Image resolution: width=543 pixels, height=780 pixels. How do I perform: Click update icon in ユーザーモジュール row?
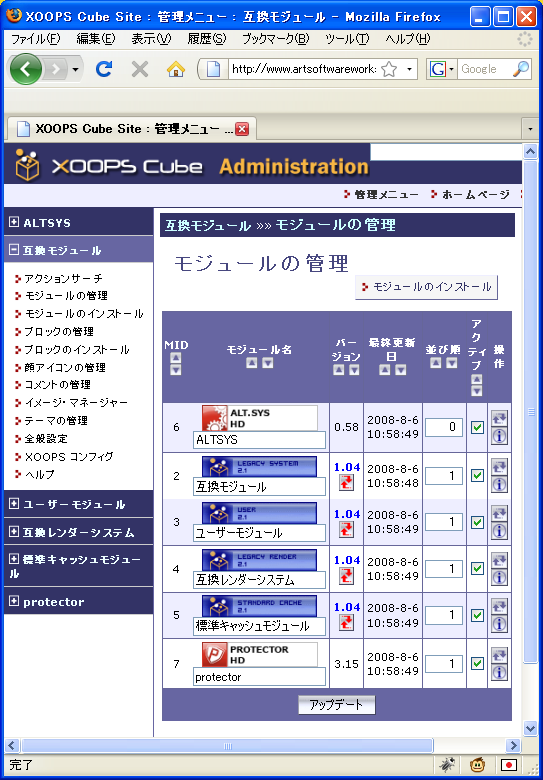(x=499, y=513)
